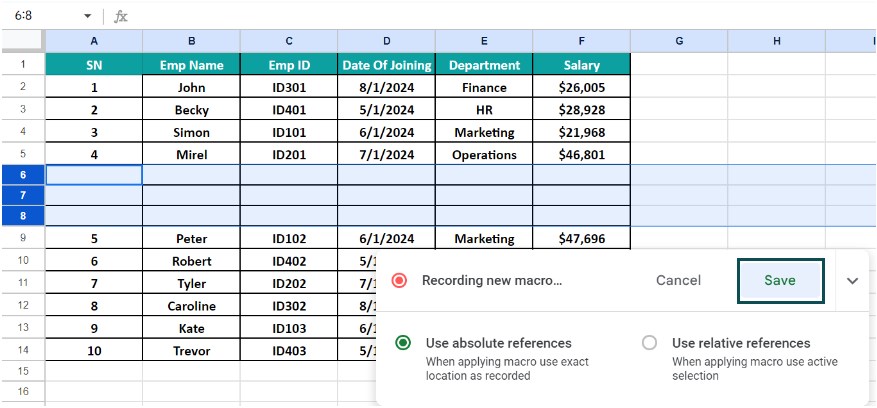Screen dimensions: 877x408
Task: Click the Emp Name header cell
Action: 191,65
